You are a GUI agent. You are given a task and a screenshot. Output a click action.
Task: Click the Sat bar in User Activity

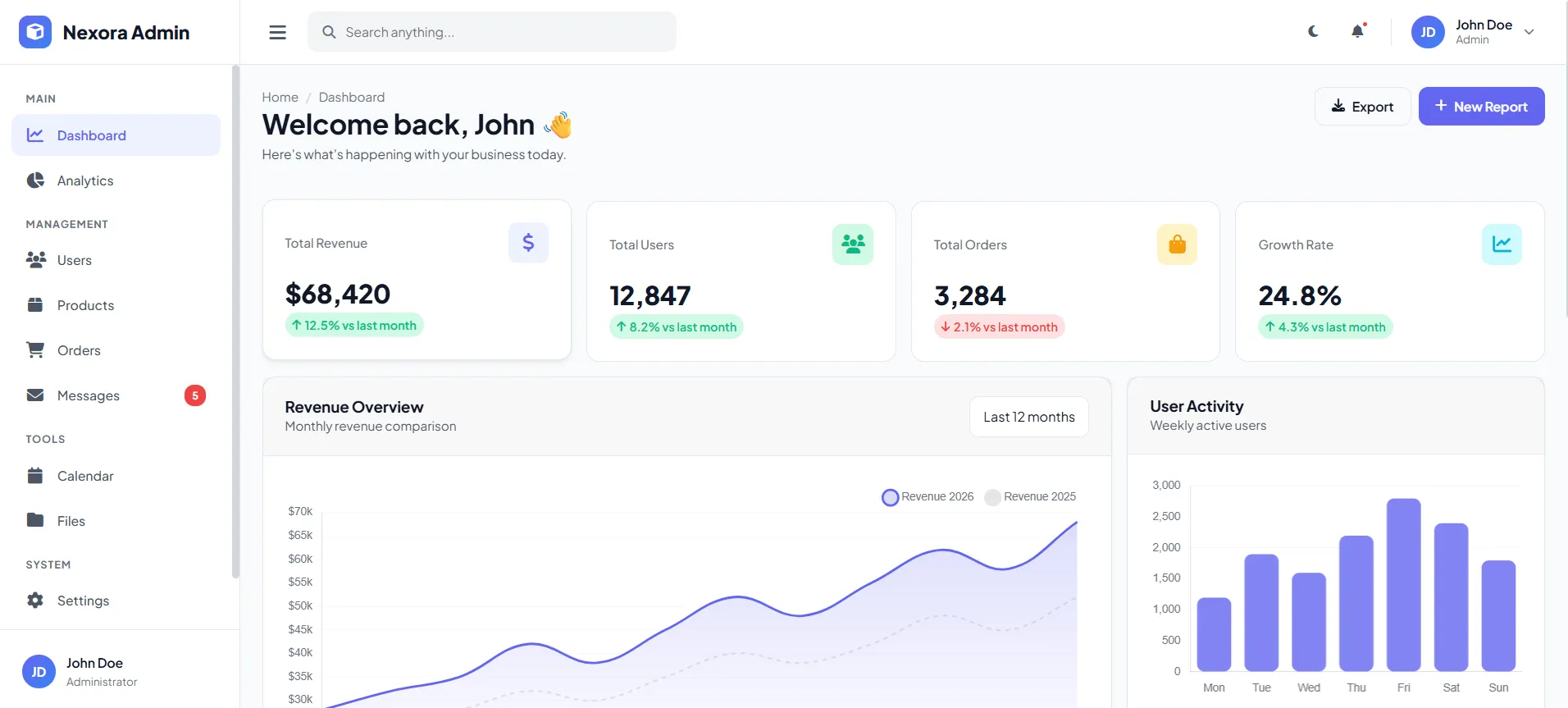[1451, 597]
